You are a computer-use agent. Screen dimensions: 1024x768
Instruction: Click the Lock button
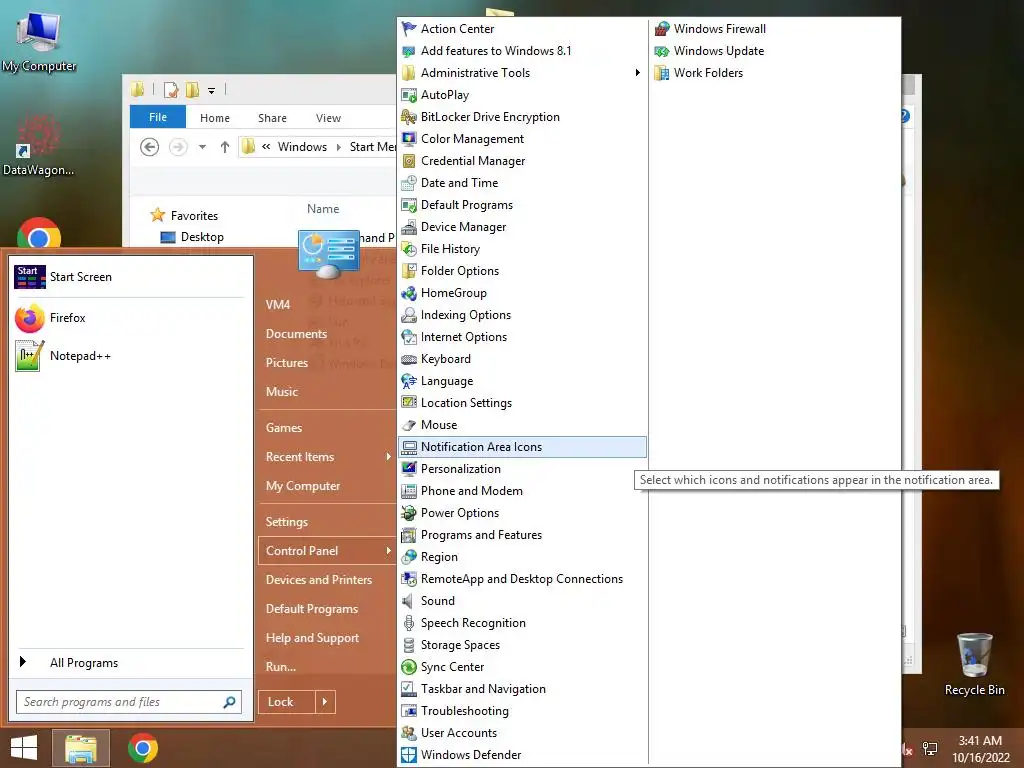[x=287, y=702]
